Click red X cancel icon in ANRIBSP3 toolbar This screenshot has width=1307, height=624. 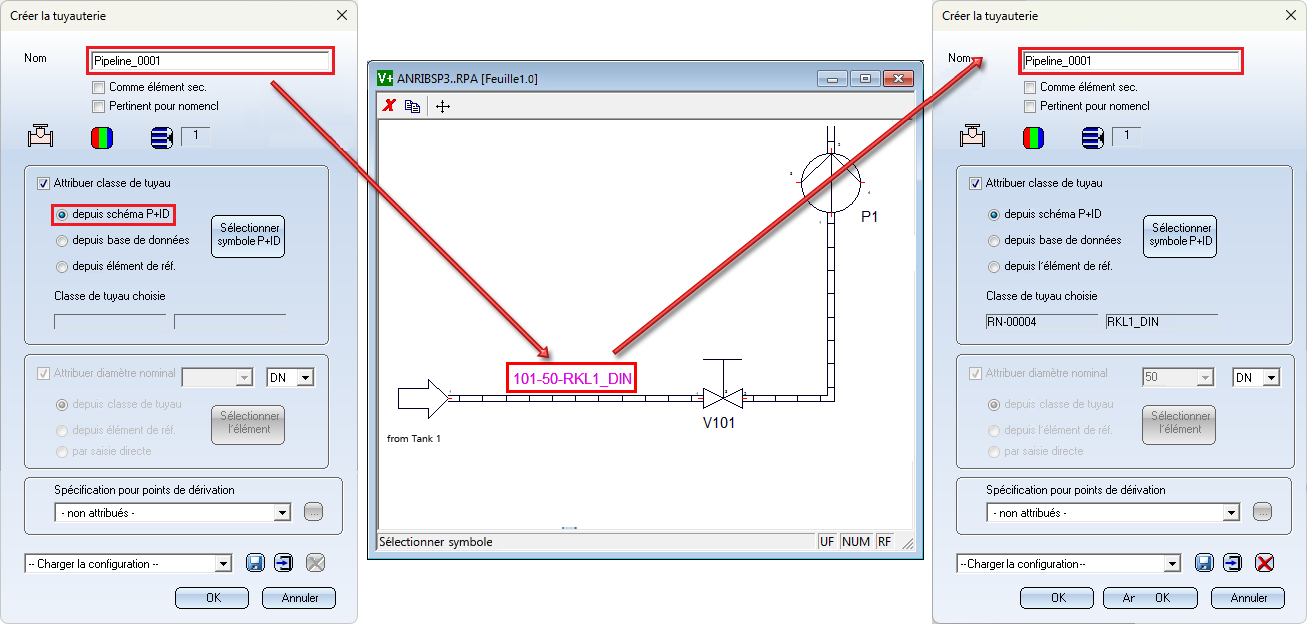pos(390,106)
